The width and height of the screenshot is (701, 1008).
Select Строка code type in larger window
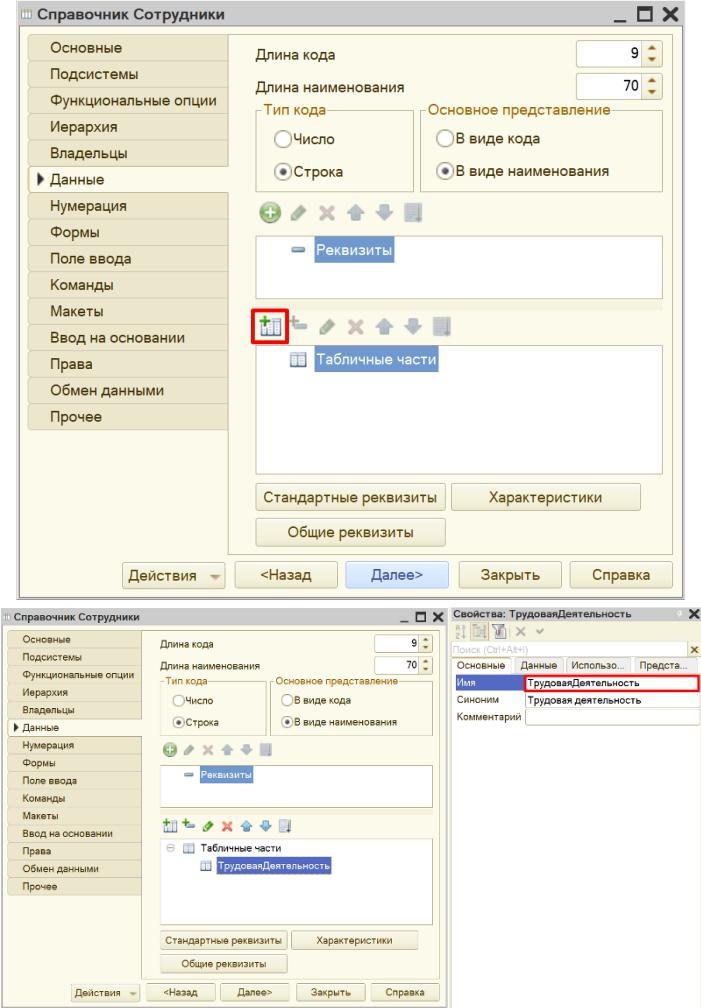[282, 172]
